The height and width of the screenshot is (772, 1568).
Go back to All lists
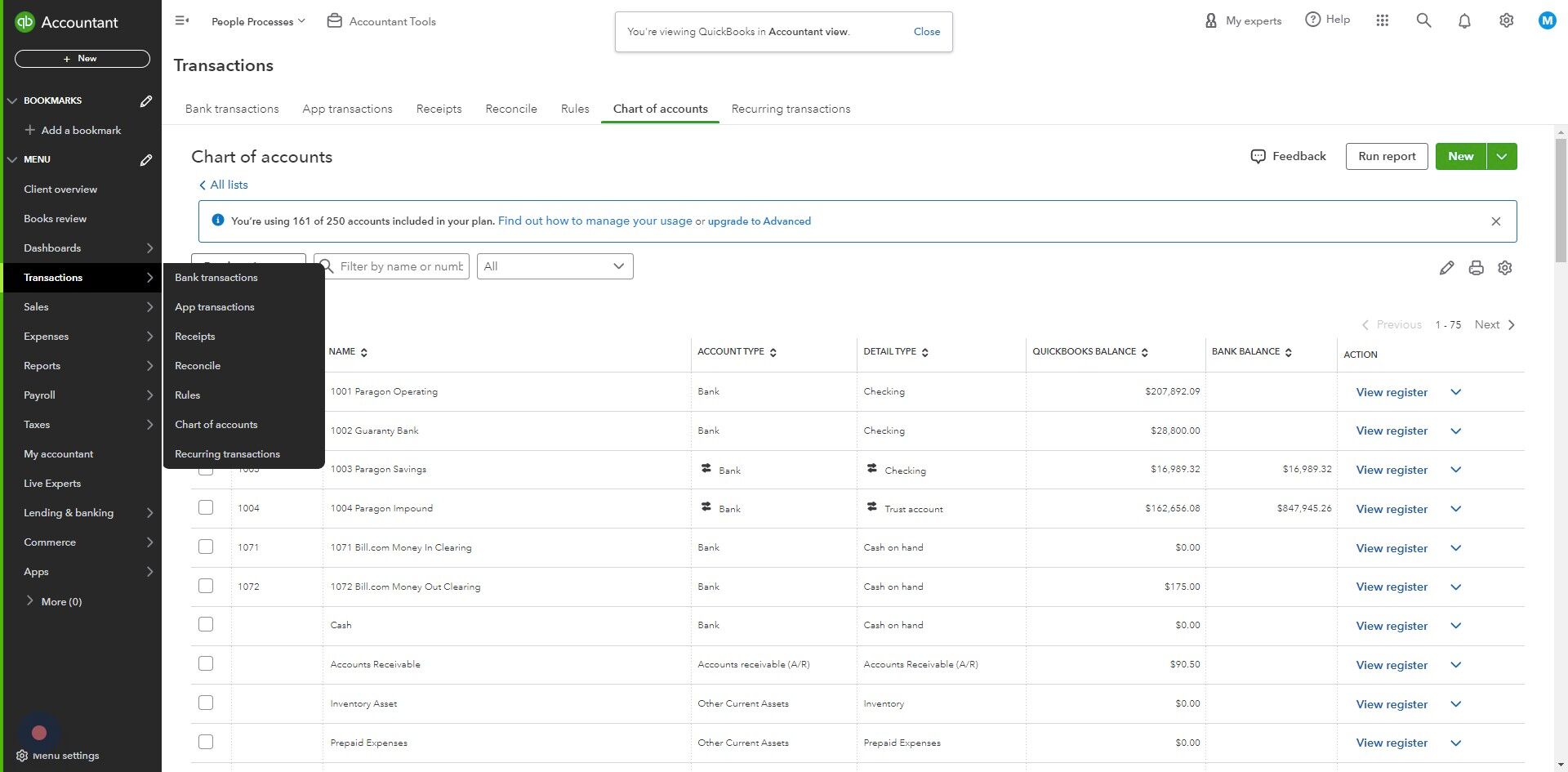click(224, 185)
